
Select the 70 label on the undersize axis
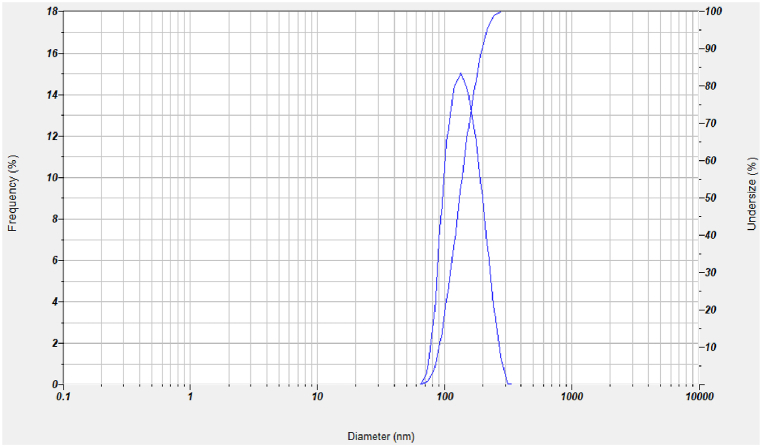pos(712,123)
